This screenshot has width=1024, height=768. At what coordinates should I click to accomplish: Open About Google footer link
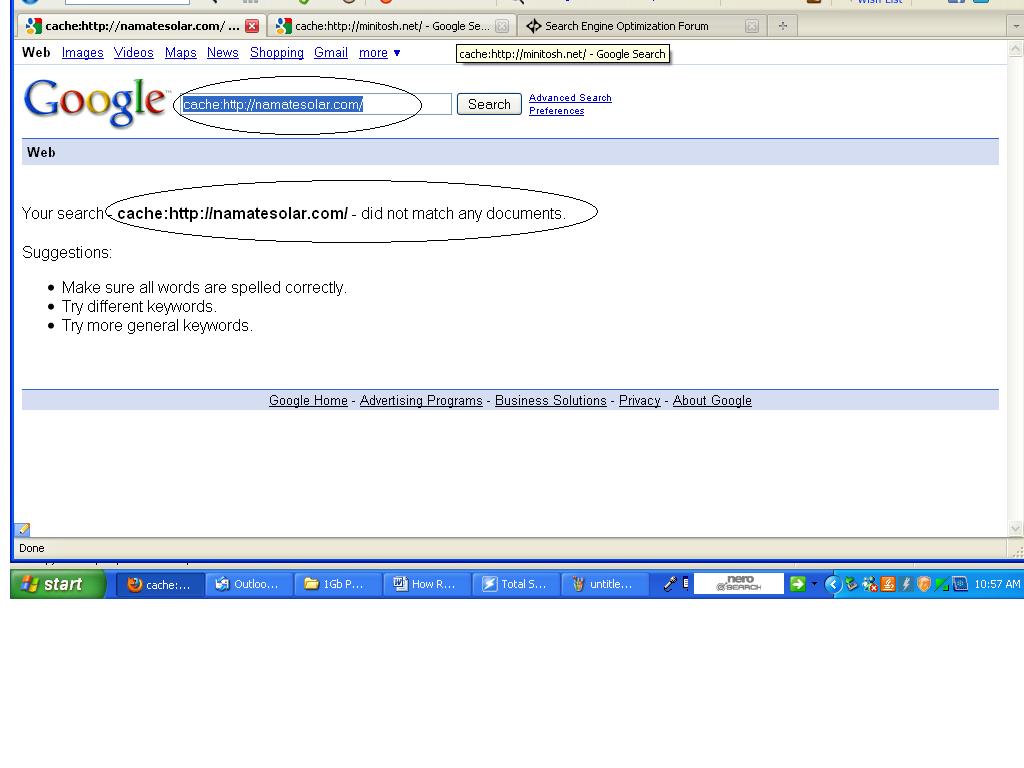click(712, 400)
